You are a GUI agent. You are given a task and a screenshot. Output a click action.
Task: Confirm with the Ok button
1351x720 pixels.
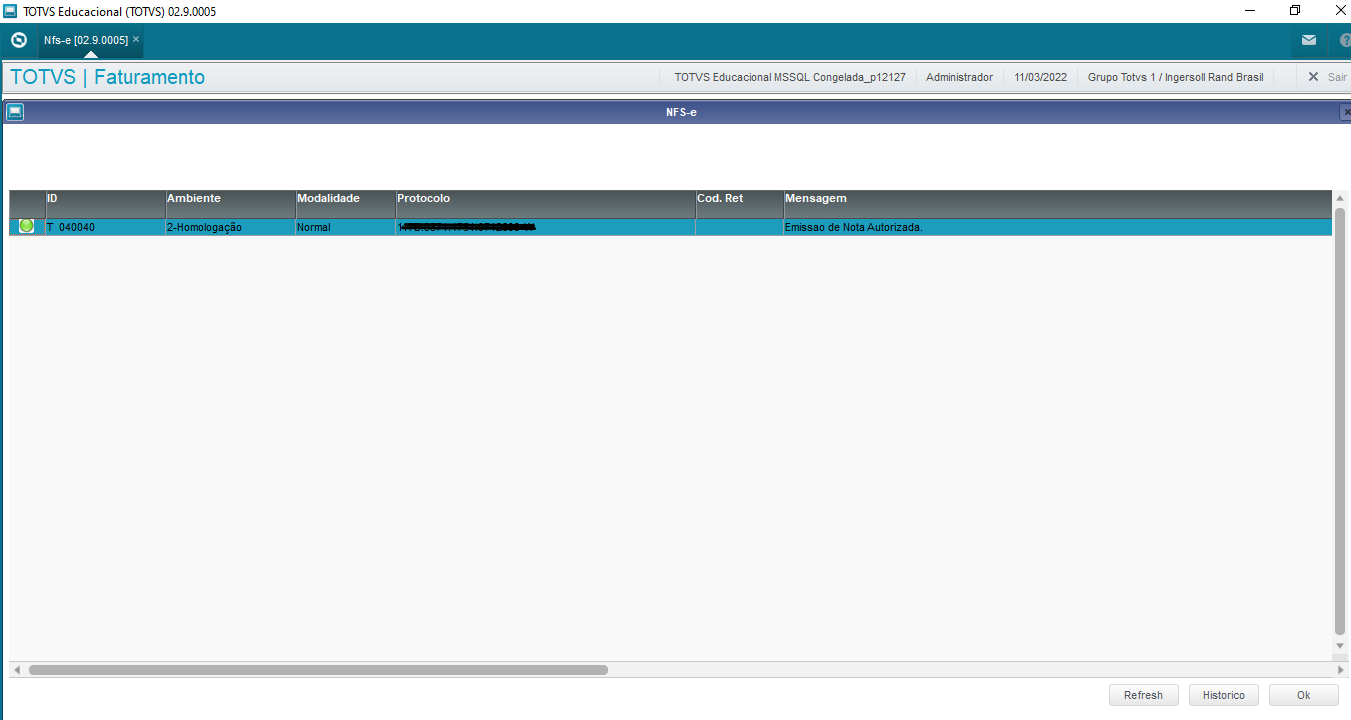[x=1304, y=695]
